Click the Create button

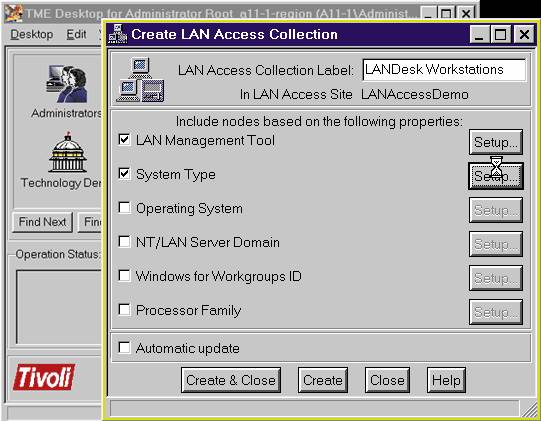323,380
